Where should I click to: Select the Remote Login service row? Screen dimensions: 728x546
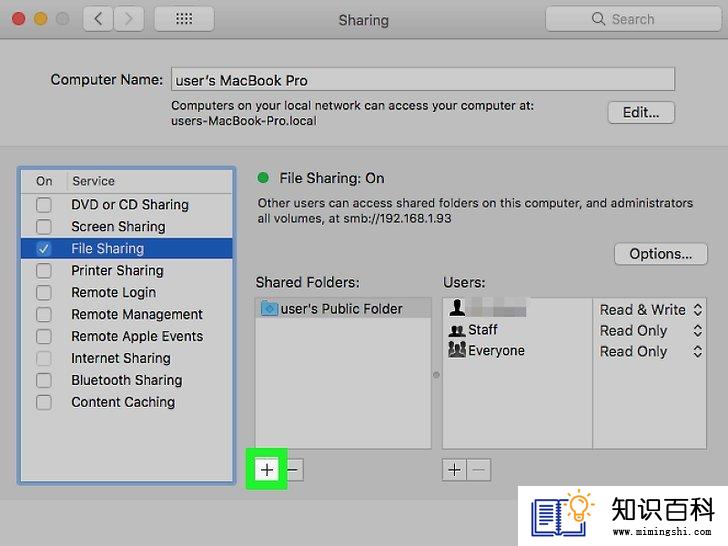[x=126, y=292]
